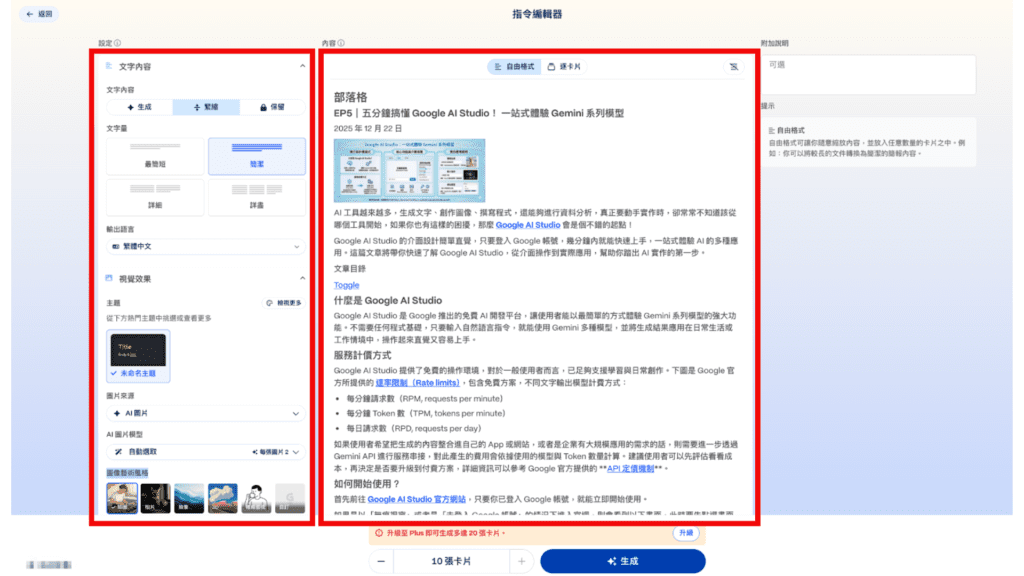
Task: Select 生成 text content mode
Action: [x=139, y=107]
